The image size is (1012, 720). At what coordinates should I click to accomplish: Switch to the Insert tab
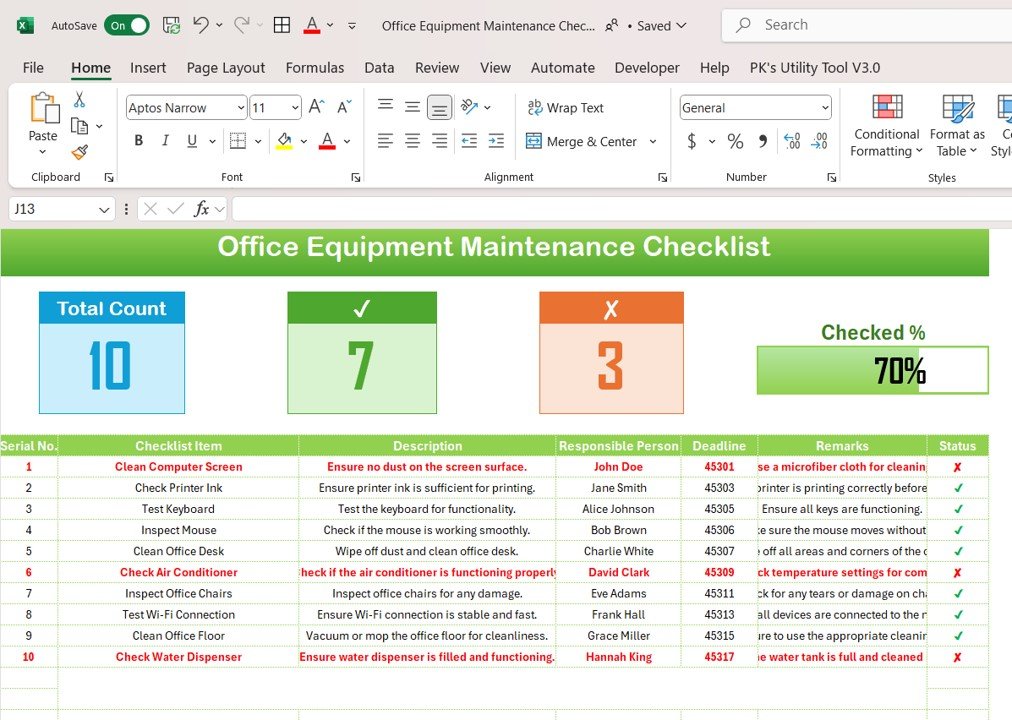(x=148, y=68)
